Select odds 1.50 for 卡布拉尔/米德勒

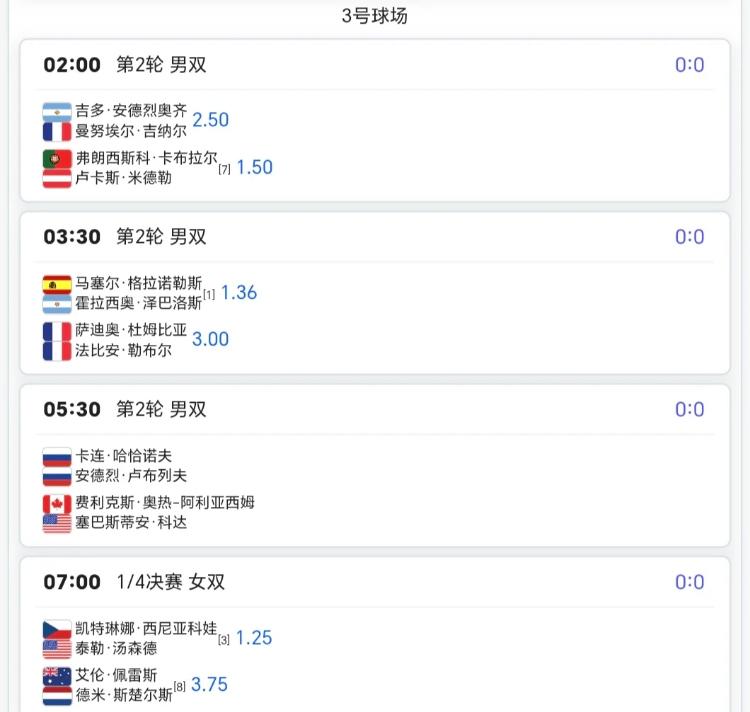pyautogui.click(x=254, y=167)
